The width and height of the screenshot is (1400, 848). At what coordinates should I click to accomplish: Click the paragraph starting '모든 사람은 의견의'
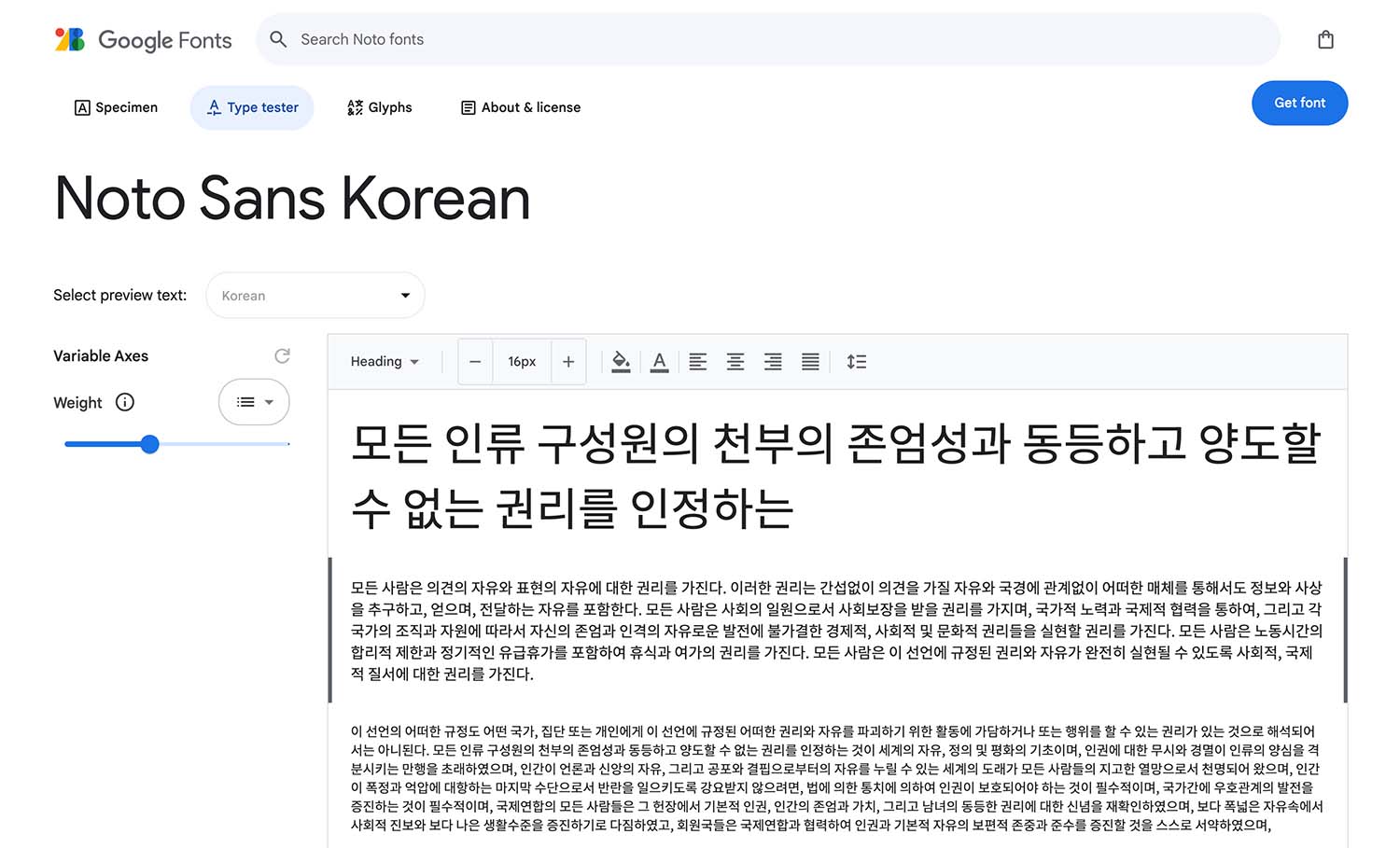[836, 631]
